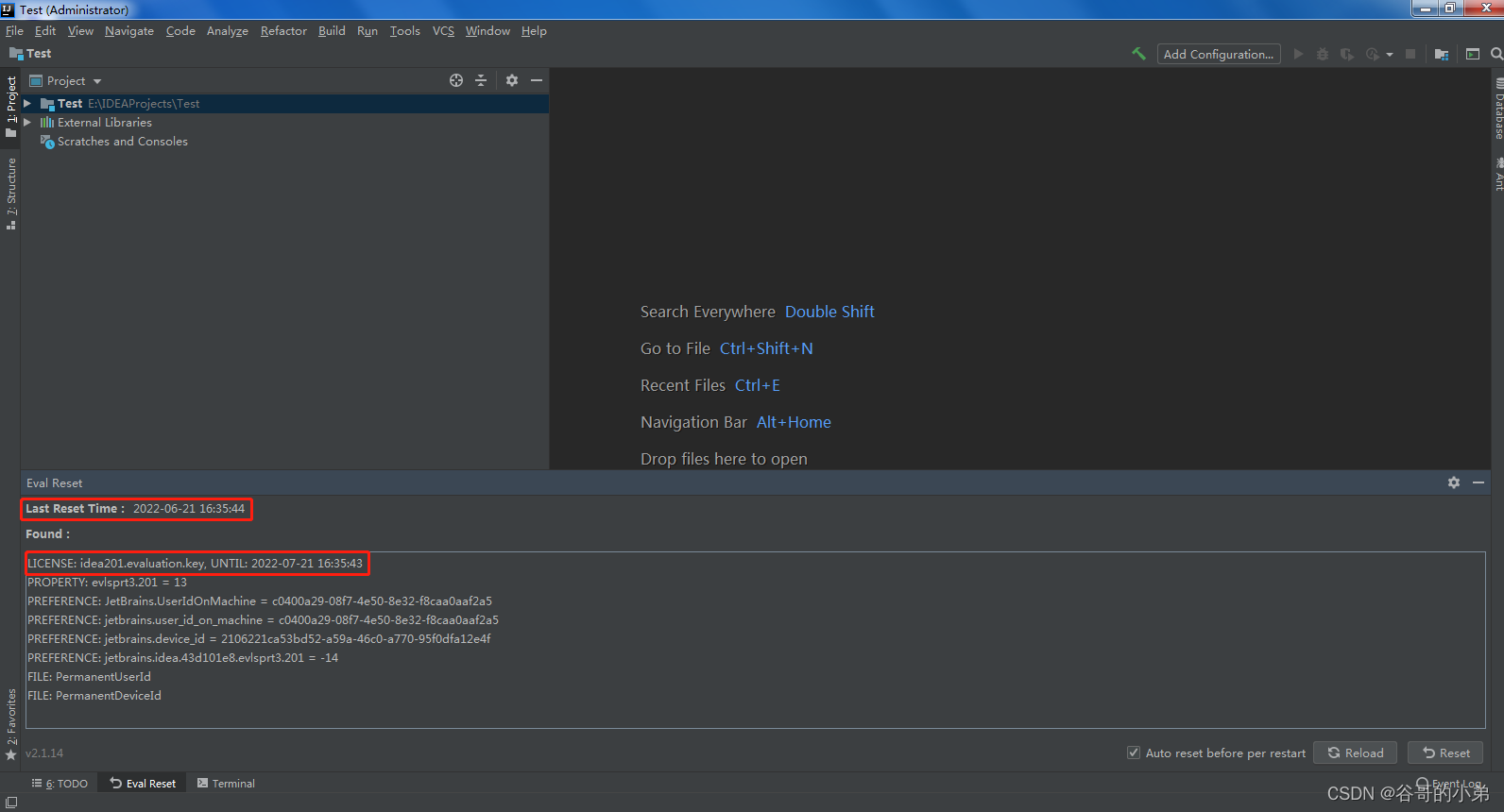
Task: Click the v2.1.14 version label
Action: 44,753
